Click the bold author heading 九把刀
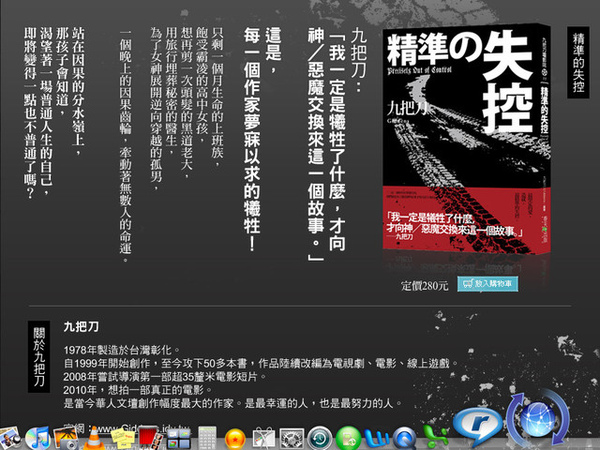 point(81,327)
